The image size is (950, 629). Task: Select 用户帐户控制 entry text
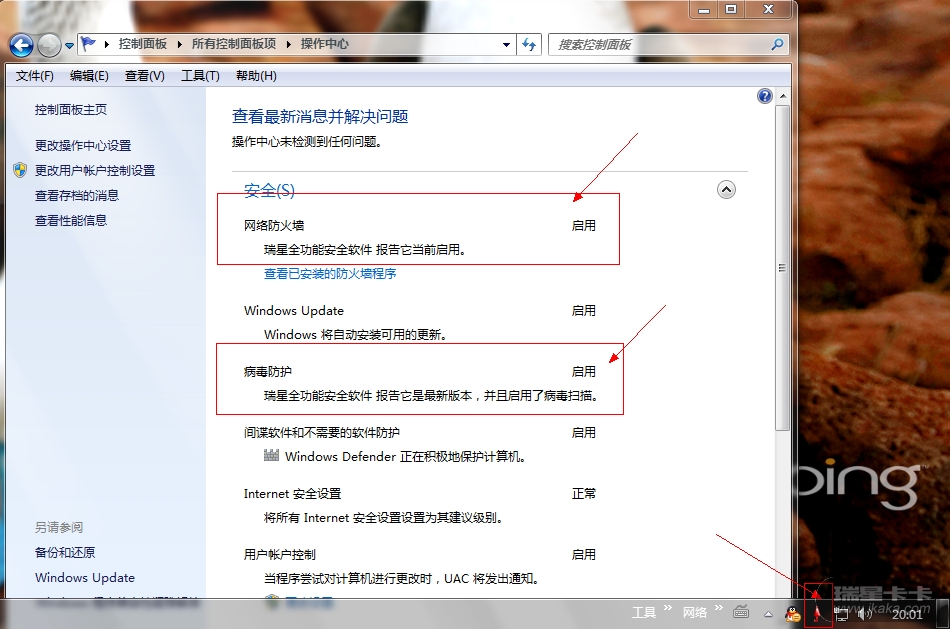280,554
